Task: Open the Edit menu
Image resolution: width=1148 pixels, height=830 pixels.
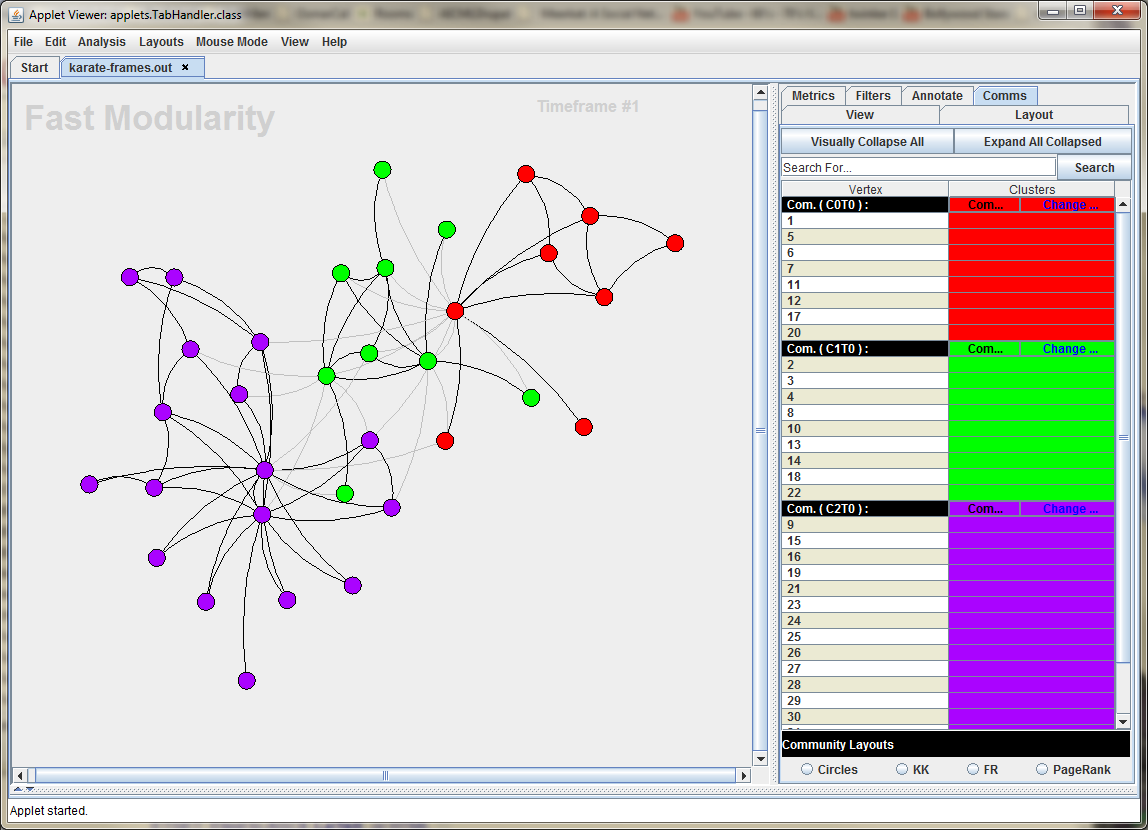Action: click(55, 42)
